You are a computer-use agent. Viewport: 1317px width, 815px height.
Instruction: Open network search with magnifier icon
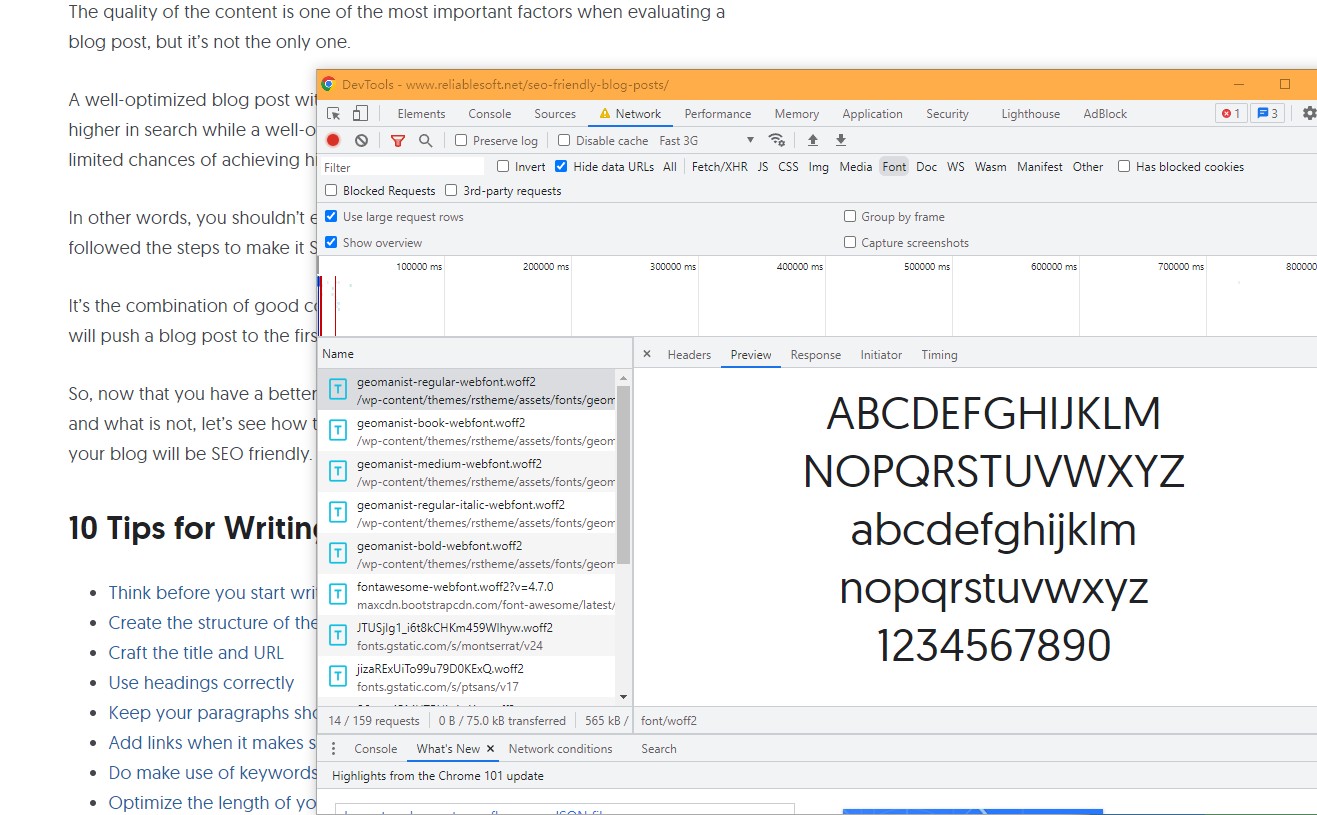point(425,141)
